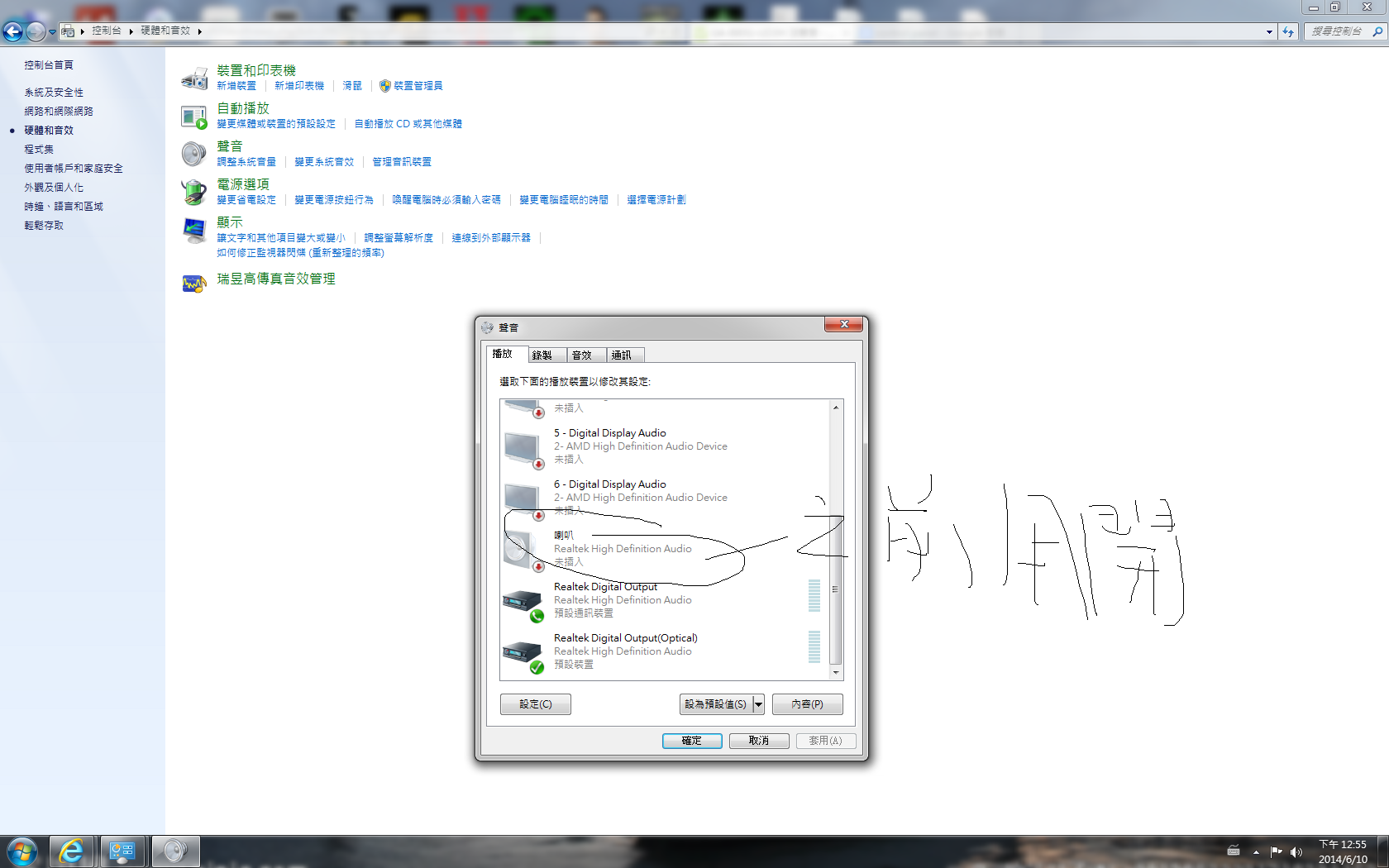1389x868 pixels.
Task: Go to 控制台首頁 in sidebar
Action: point(49,64)
